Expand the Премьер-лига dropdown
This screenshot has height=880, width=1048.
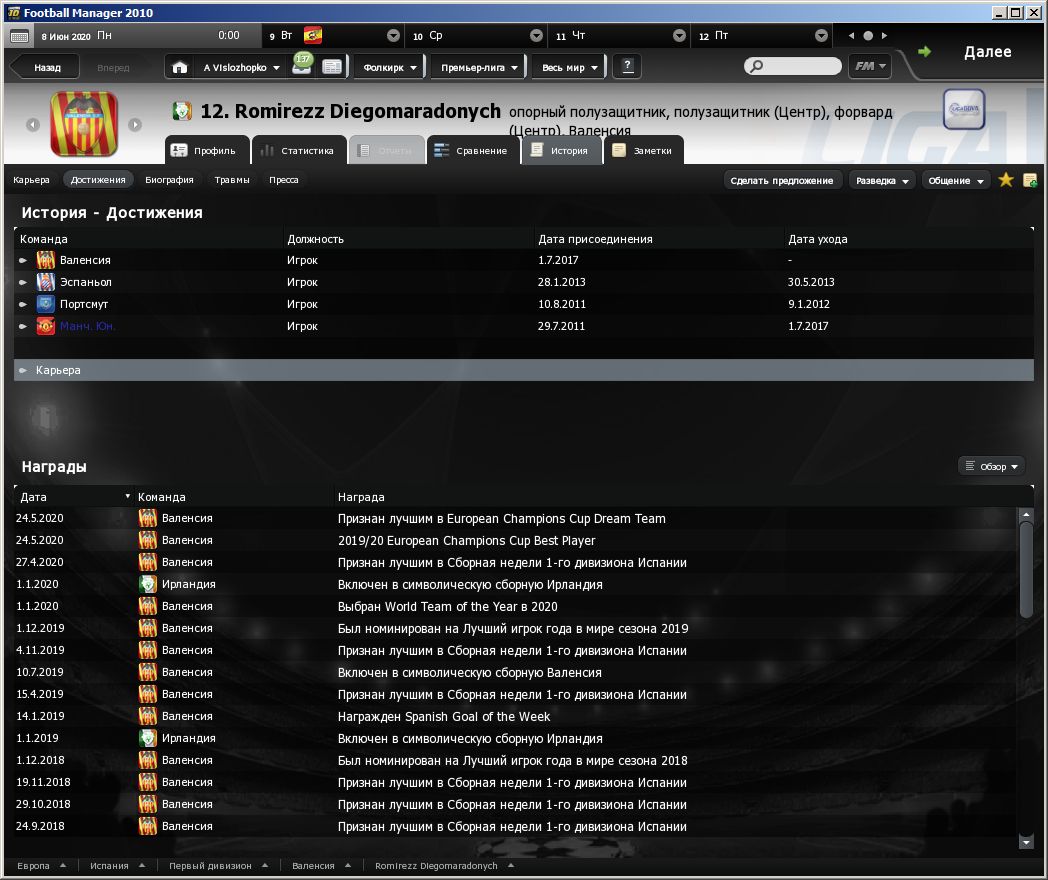click(x=479, y=68)
